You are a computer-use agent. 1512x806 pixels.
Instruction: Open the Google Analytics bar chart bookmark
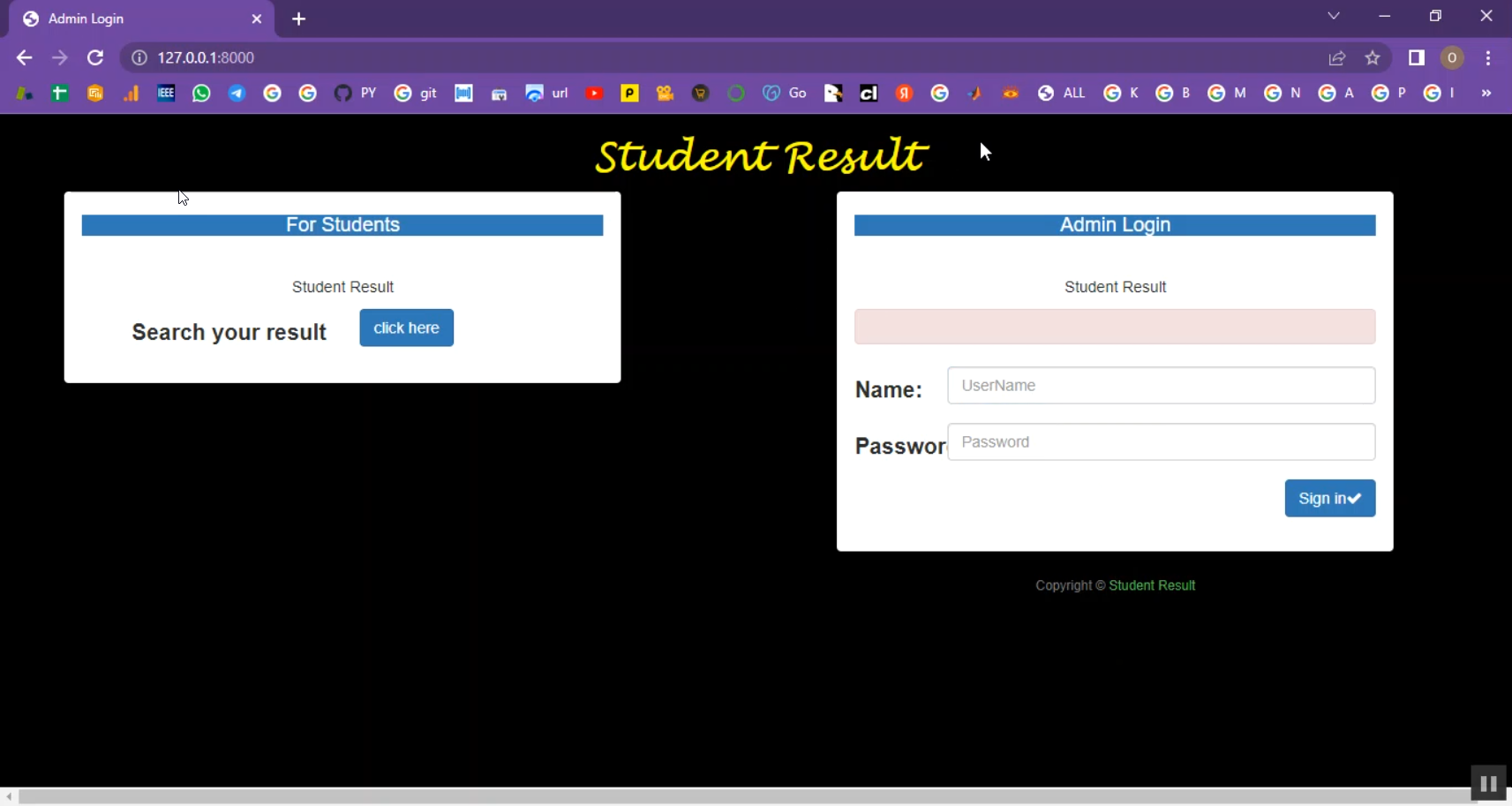point(131,94)
